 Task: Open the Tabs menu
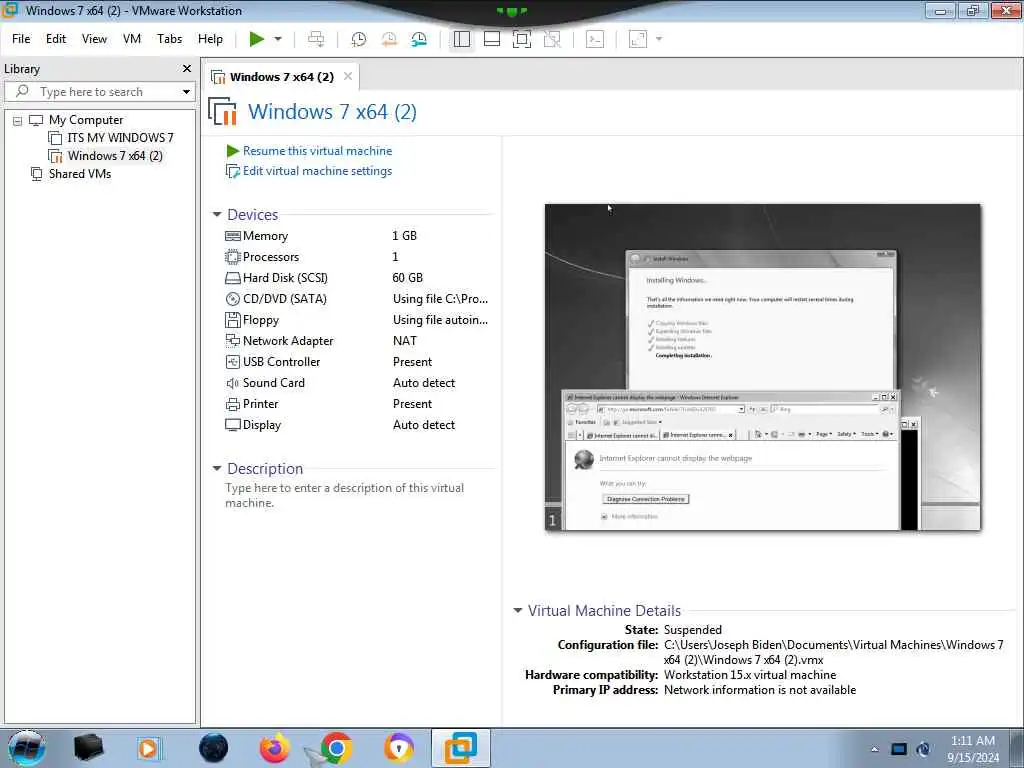pyautogui.click(x=169, y=39)
